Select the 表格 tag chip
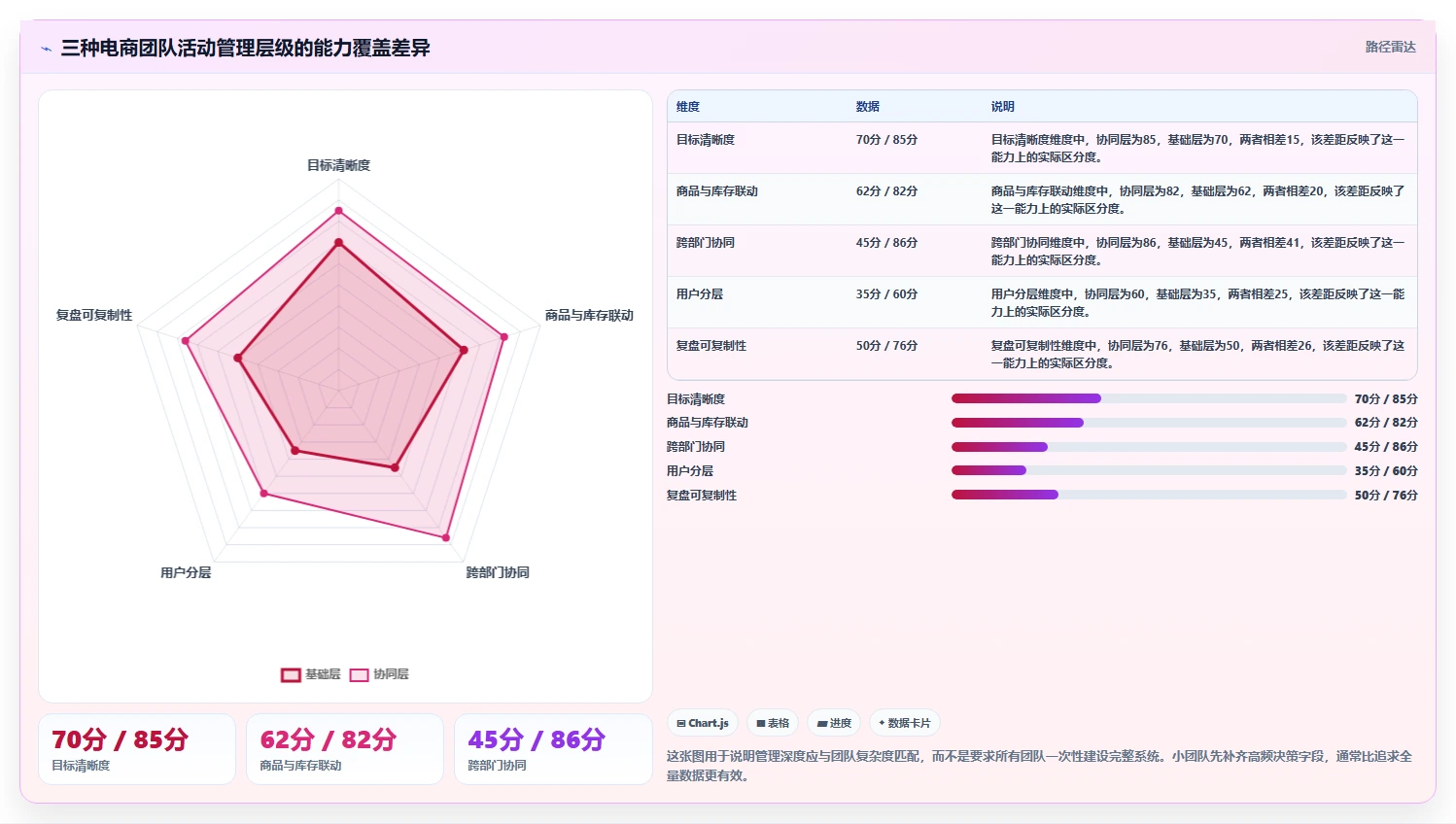Screen dimensions: 1456x824 773,723
